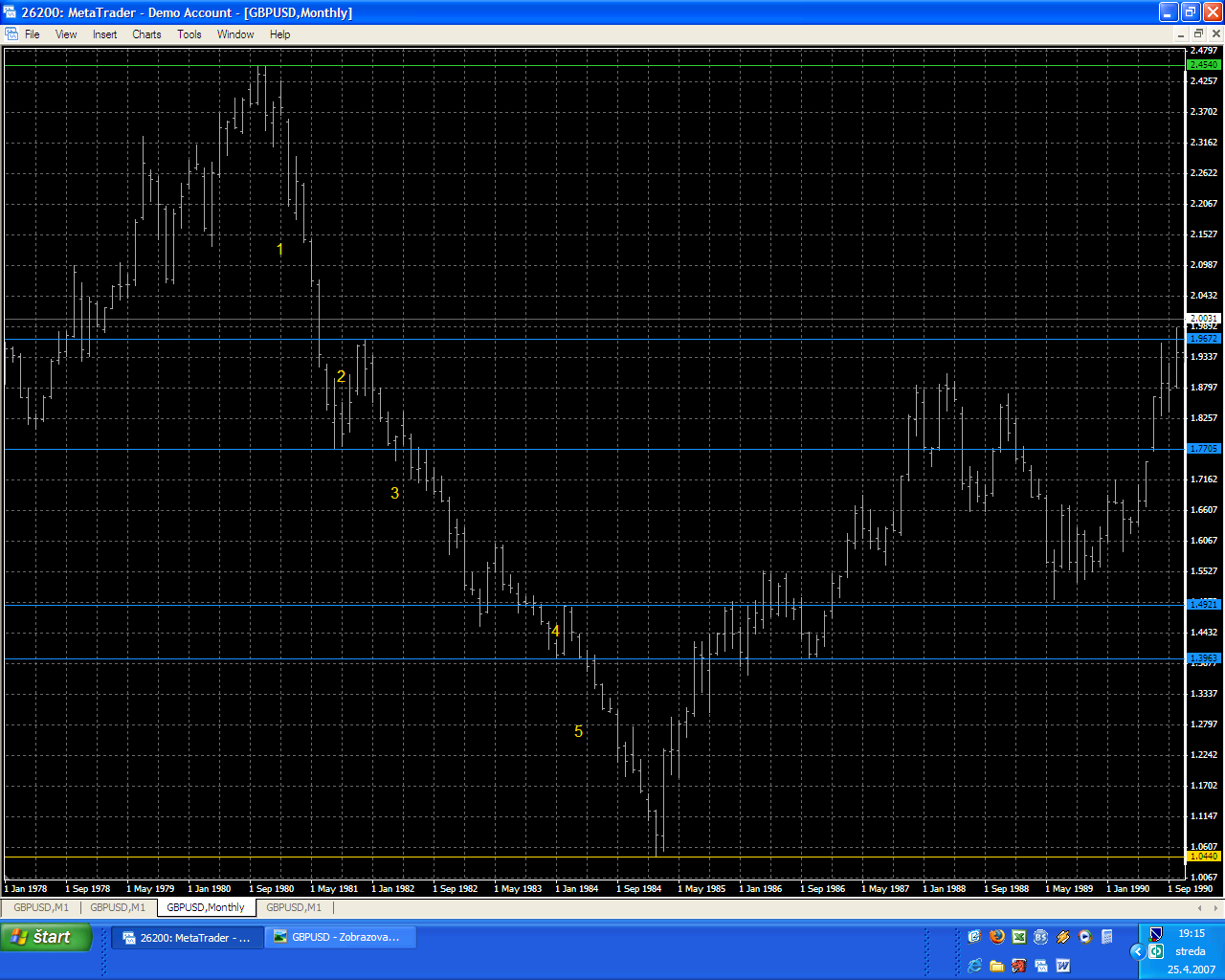Open the Calculator from quick launch
The height and width of the screenshot is (980, 1225).
coord(1106,937)
